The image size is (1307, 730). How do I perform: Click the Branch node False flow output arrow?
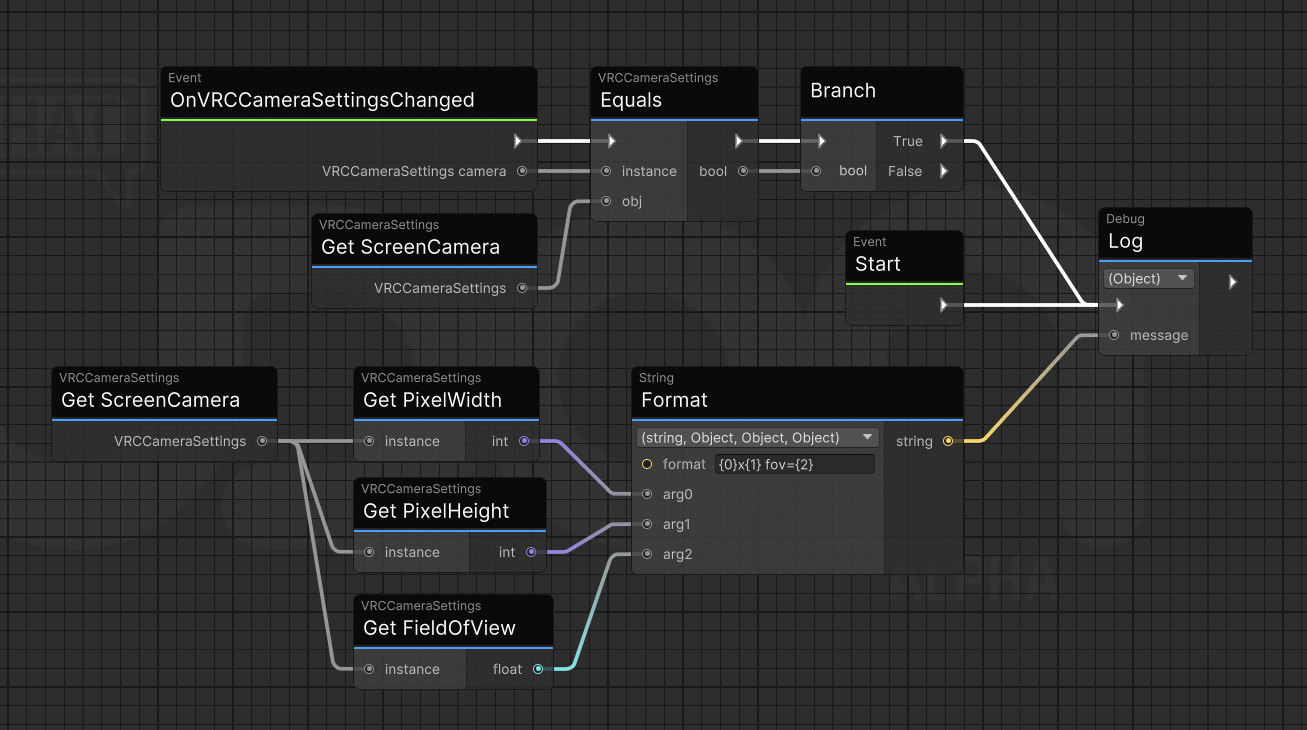[x=943, y=171]
